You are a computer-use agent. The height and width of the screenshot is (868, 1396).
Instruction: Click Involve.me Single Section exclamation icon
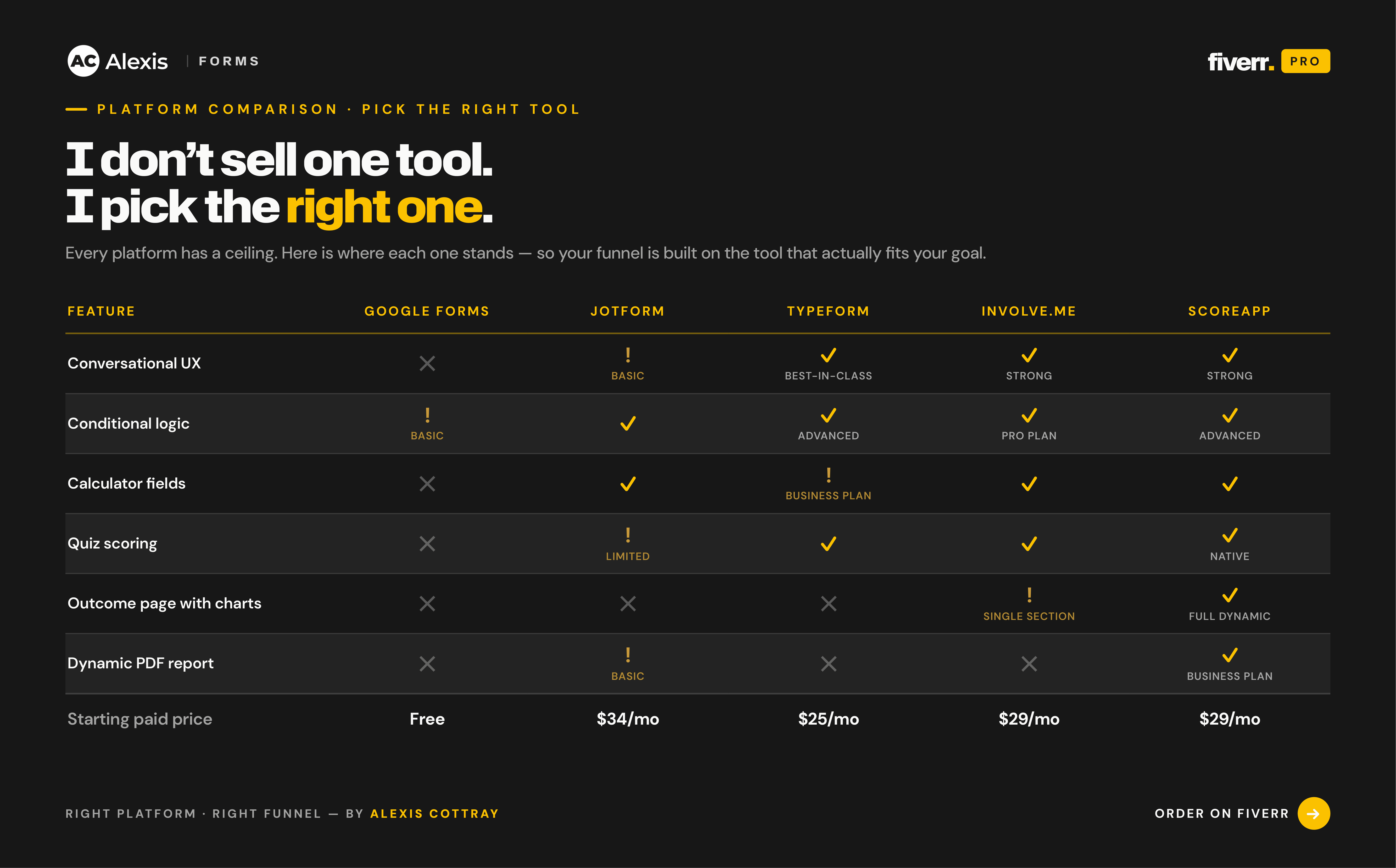(1029, 595)
